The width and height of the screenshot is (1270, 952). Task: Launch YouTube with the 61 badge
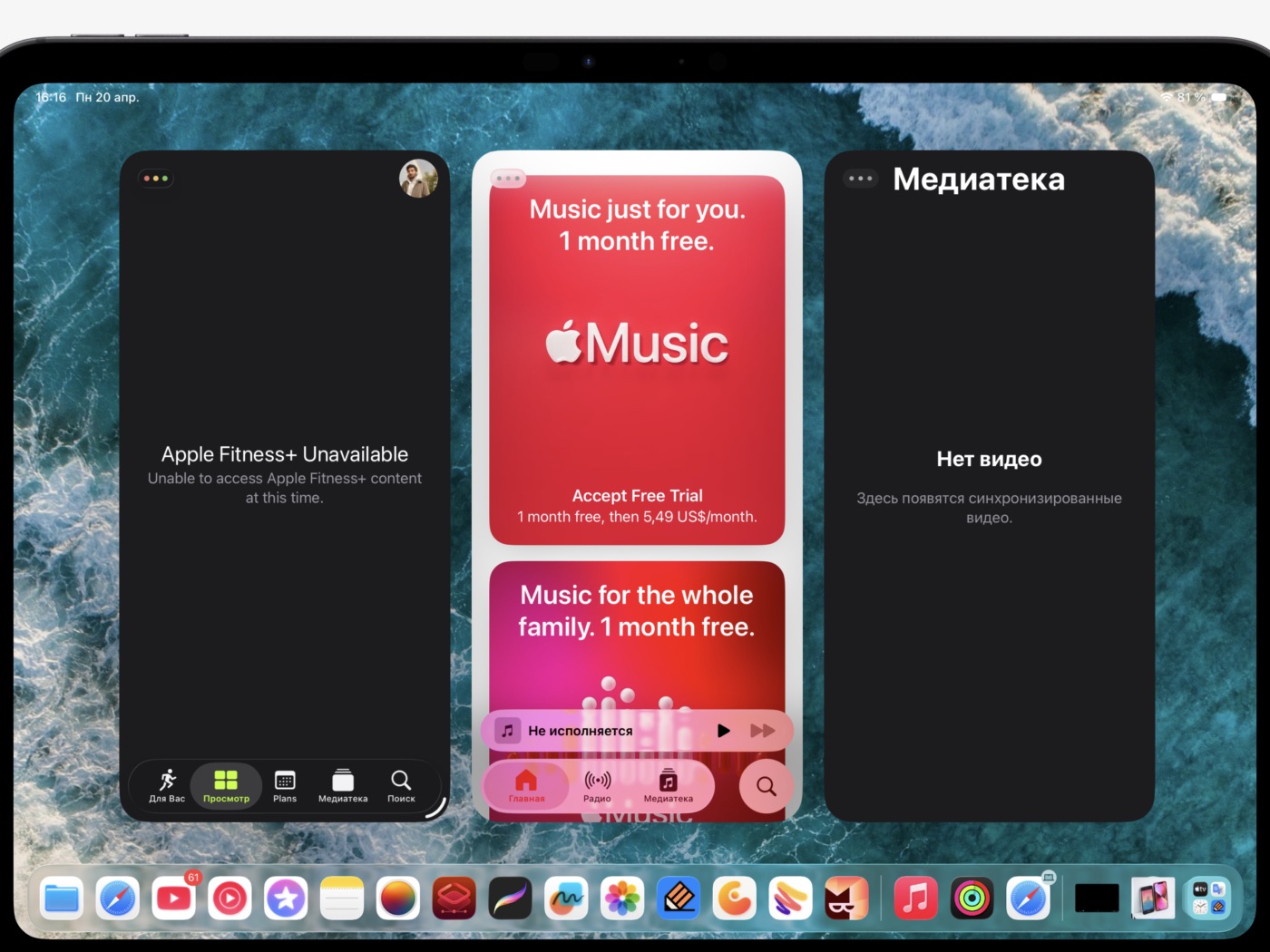[x=174, y=899]
